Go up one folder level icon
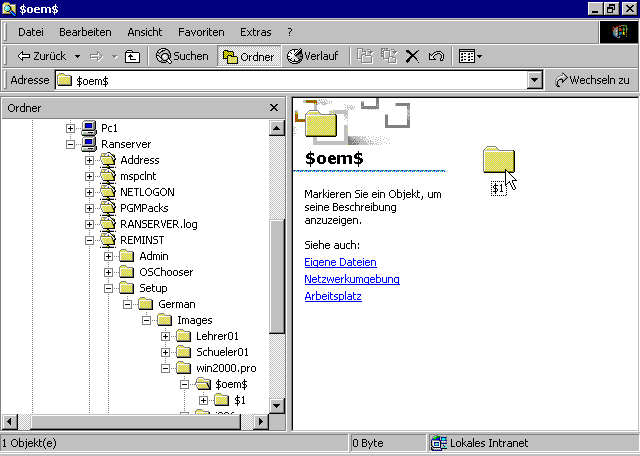 (x=132, y=56)
